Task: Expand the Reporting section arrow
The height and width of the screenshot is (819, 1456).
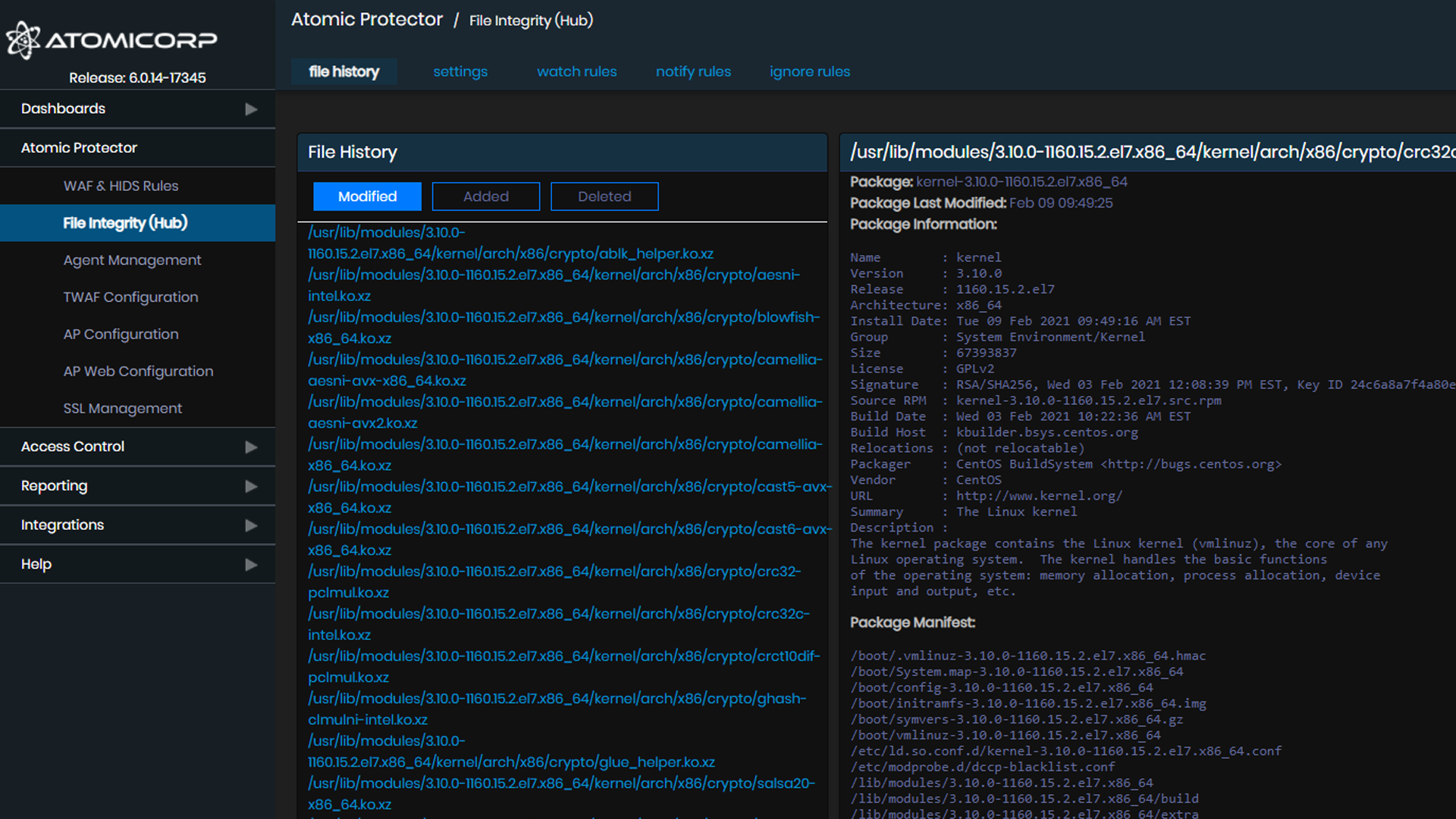Action: pyautogui.click(x=251, y=486)
